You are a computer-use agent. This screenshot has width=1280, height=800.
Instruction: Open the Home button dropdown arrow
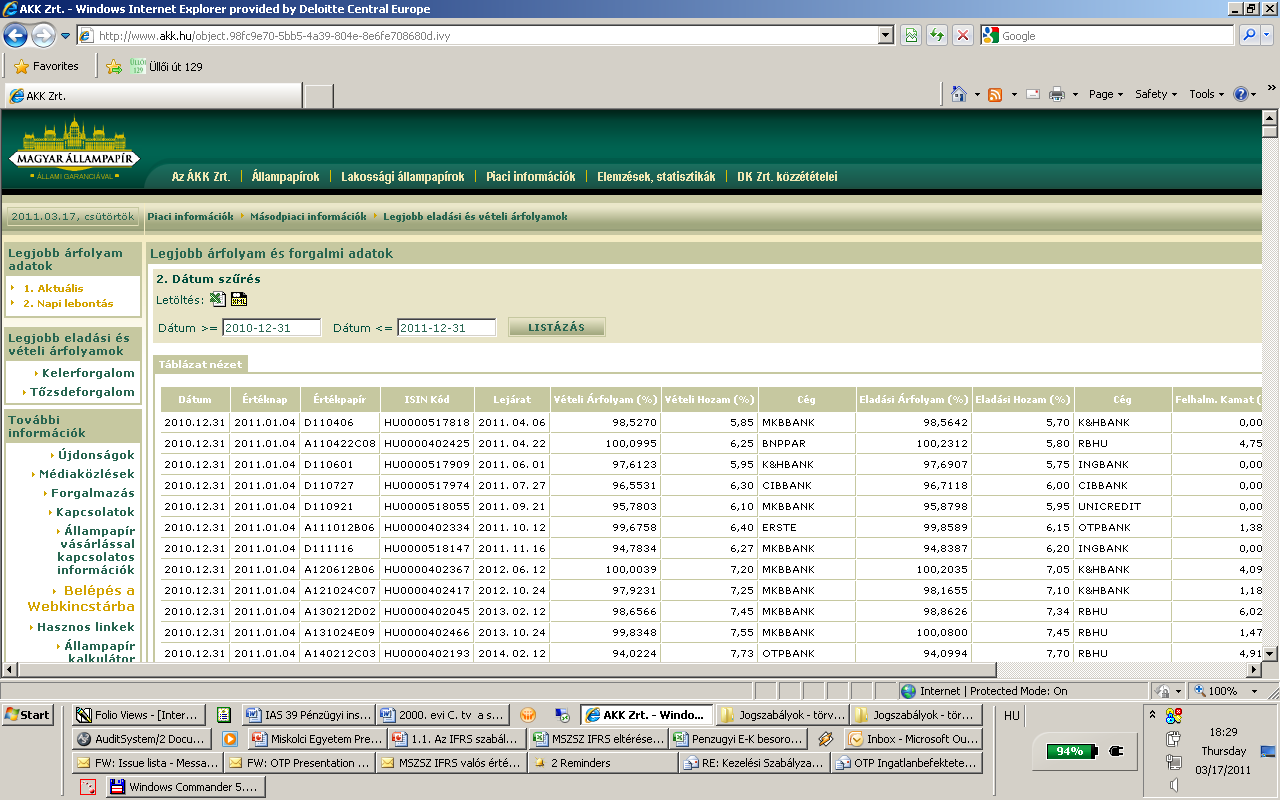977,94
